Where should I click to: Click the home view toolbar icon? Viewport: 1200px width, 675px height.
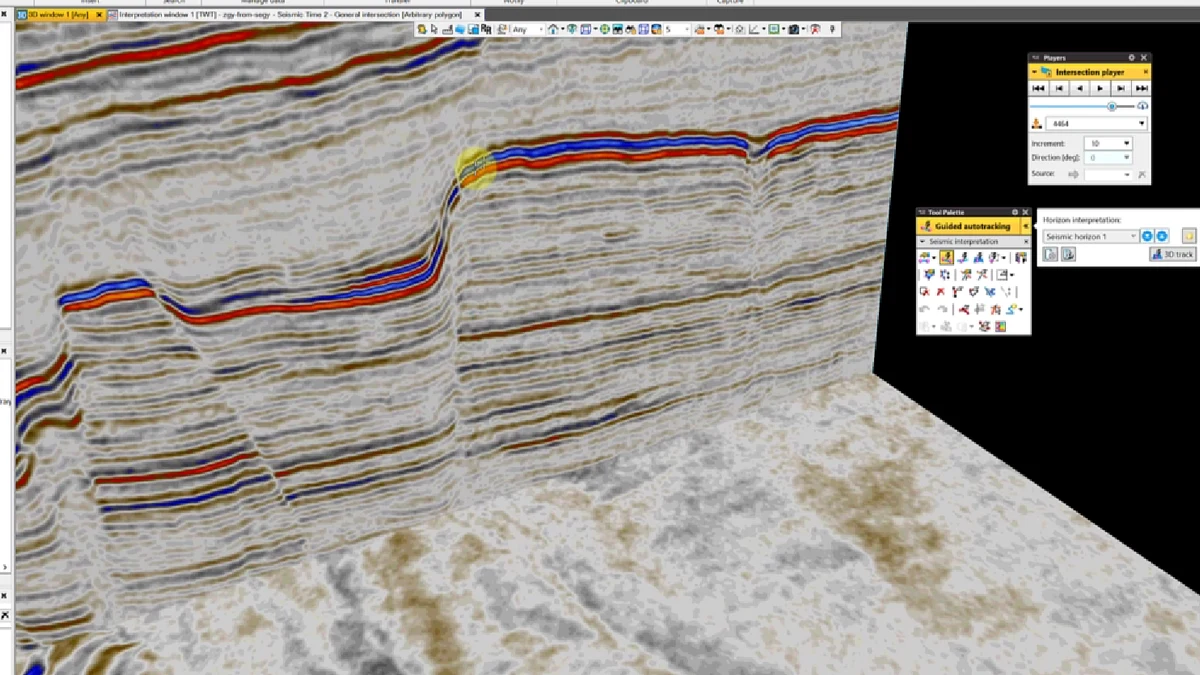(552, 29)
